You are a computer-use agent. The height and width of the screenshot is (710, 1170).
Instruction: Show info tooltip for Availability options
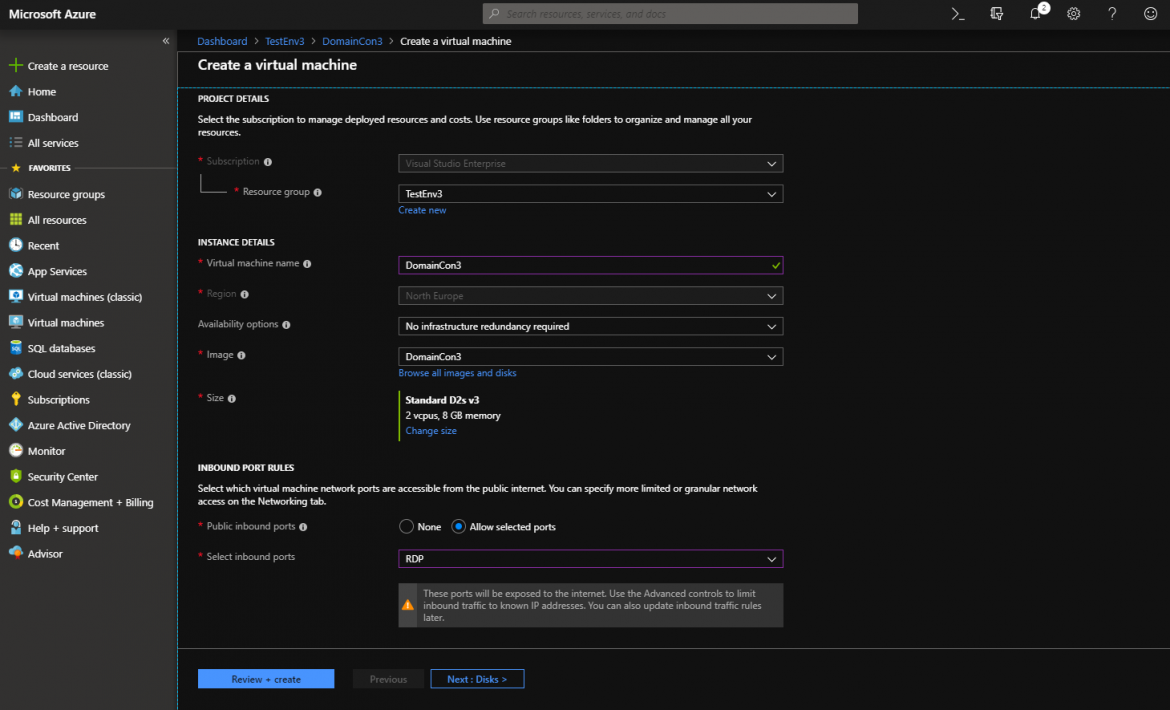(x=286, y=325)
